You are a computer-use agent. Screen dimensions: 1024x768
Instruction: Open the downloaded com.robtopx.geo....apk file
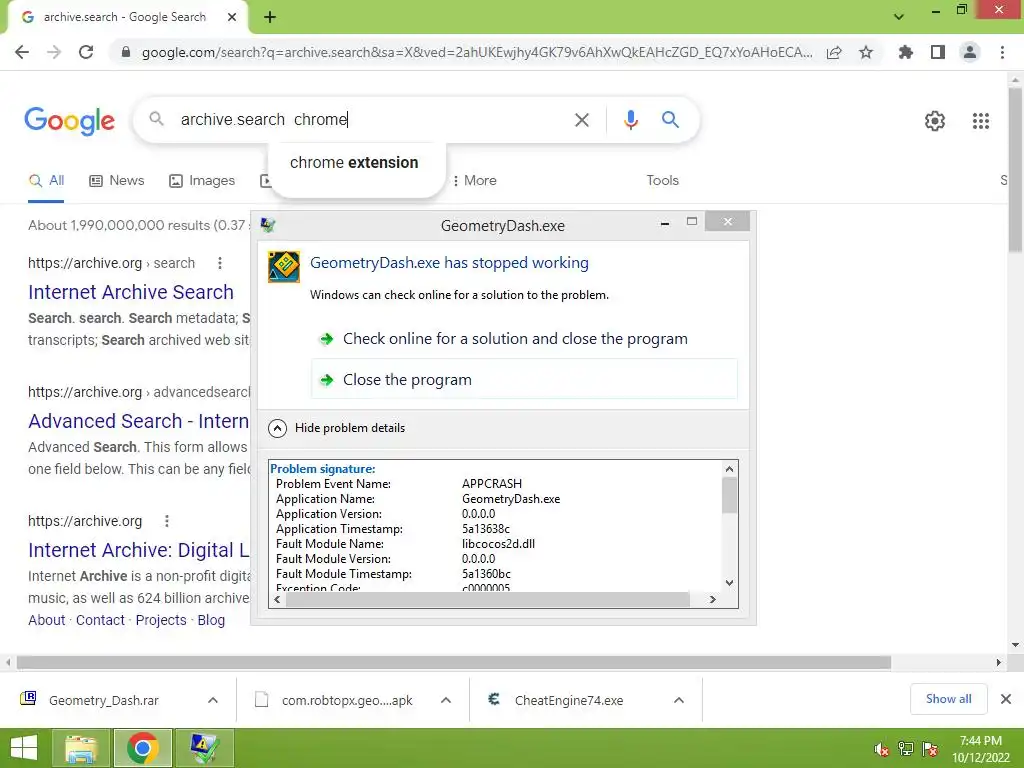[x=347, y=701]
